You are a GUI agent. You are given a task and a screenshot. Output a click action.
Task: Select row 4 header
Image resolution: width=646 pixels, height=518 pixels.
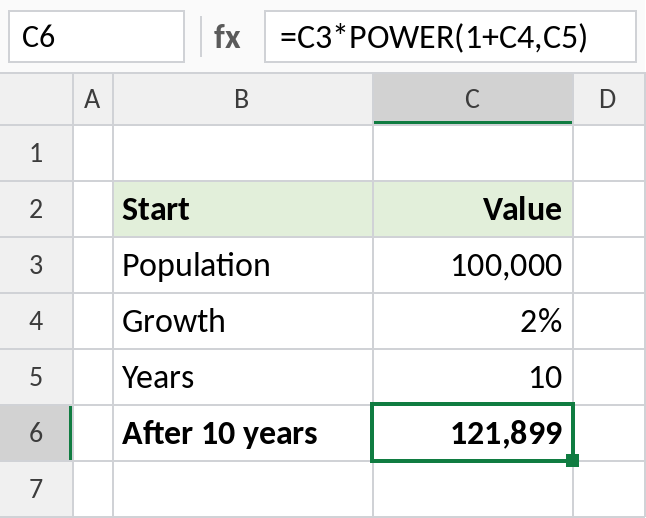36,321
